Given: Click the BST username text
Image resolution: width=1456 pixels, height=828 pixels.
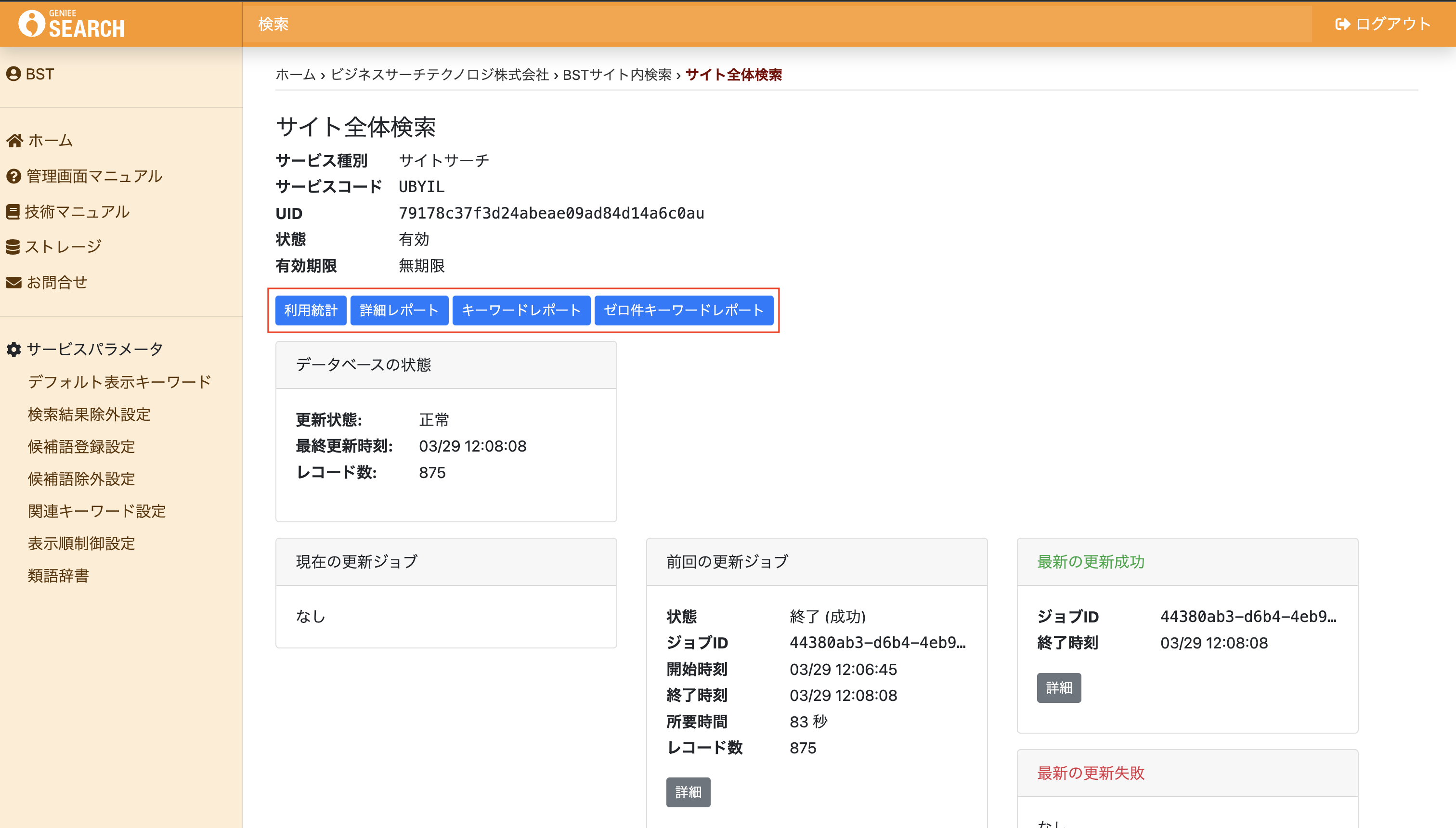Looking at the screenshot, I should point(40,74).
